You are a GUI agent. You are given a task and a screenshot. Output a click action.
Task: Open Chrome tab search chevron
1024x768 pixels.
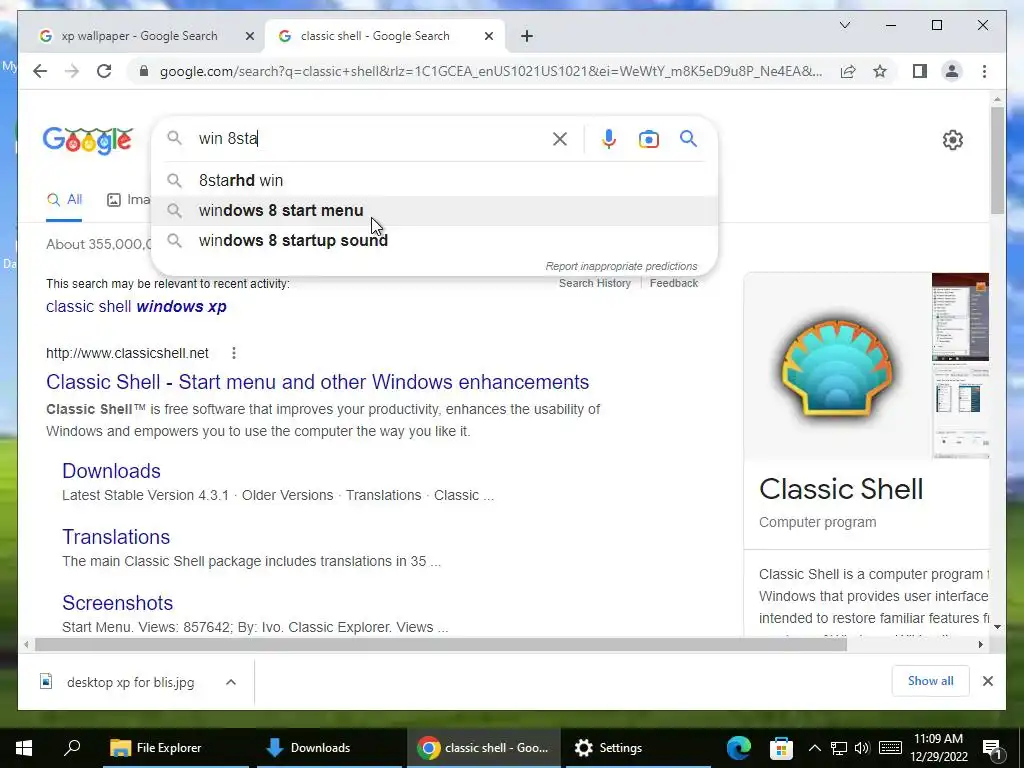point(844,25)
